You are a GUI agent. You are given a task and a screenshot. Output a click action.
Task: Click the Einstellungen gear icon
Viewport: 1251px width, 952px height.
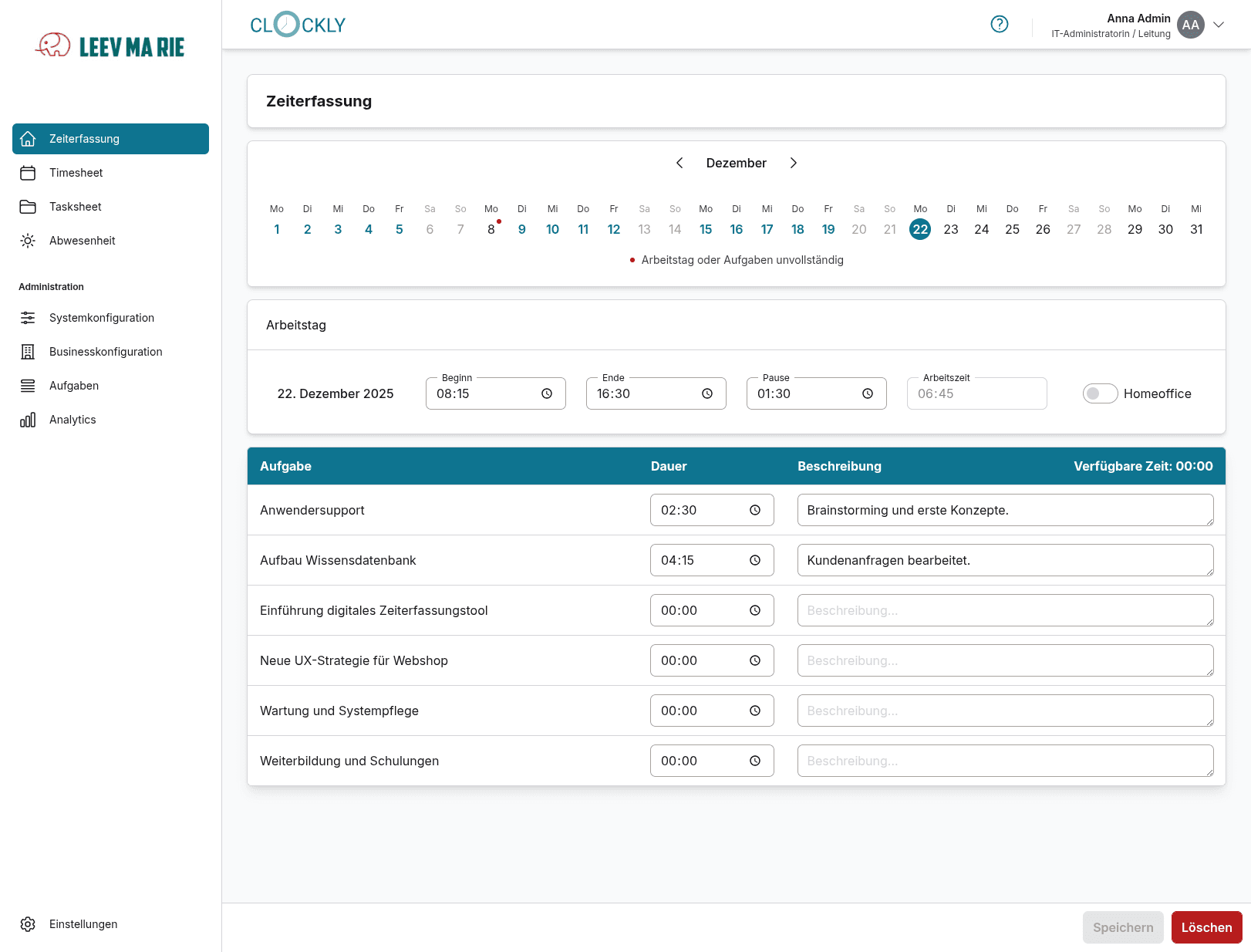tap(28, 924)
